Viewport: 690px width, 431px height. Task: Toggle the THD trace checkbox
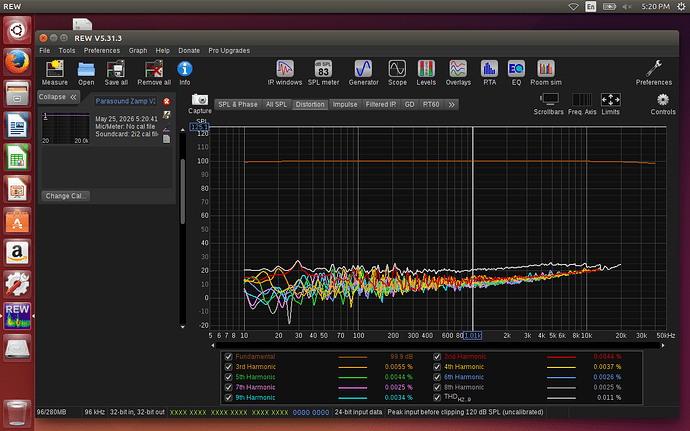click(x=437, y=398)
